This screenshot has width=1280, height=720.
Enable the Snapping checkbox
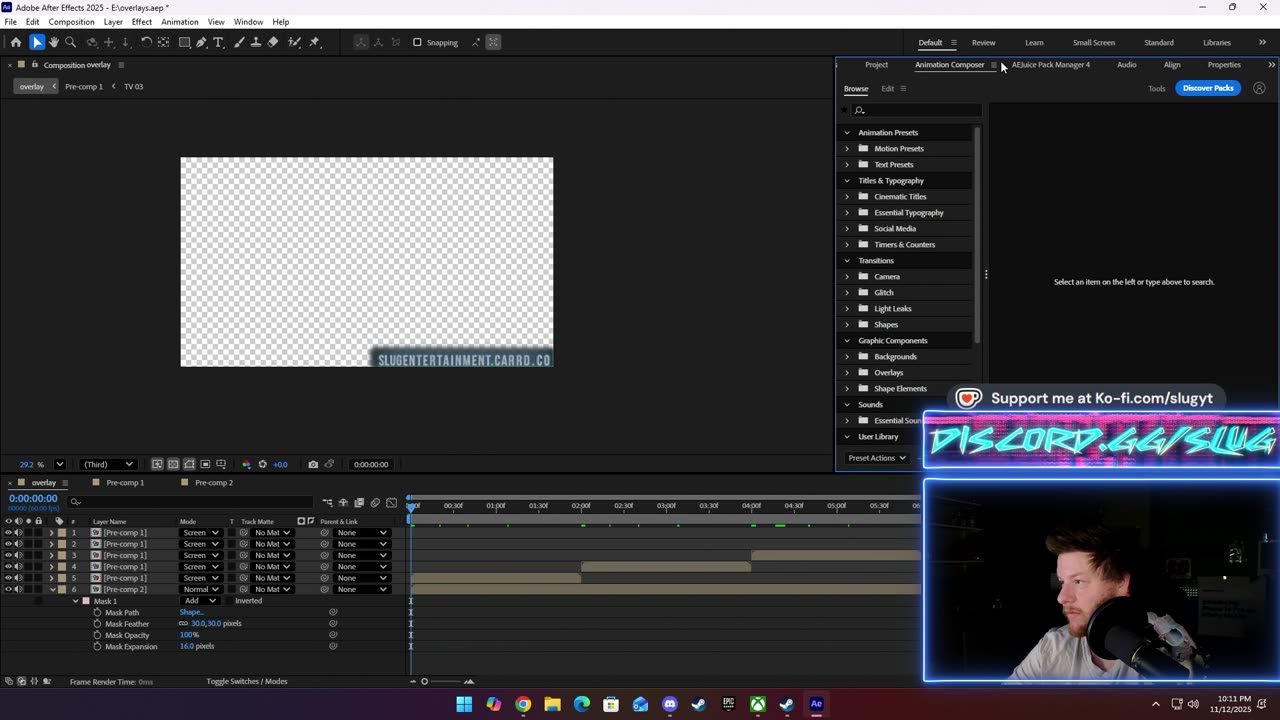click(x=418, y=42)
